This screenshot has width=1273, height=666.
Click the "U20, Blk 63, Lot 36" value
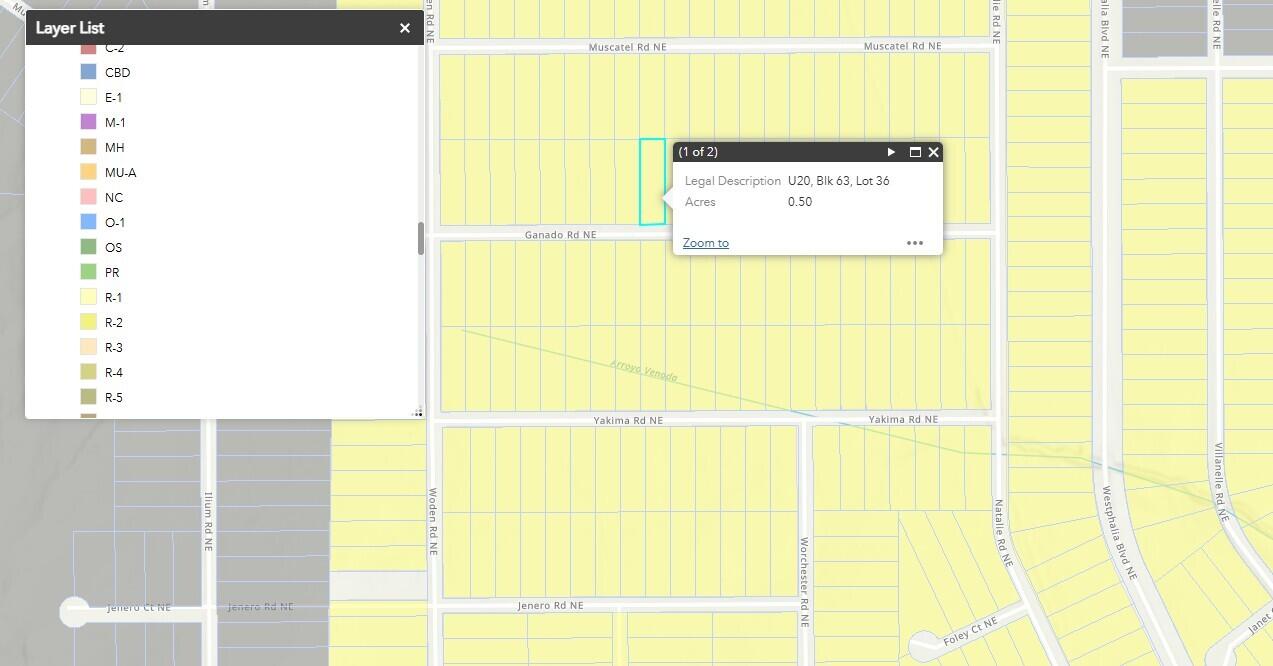tap(838, 181)
